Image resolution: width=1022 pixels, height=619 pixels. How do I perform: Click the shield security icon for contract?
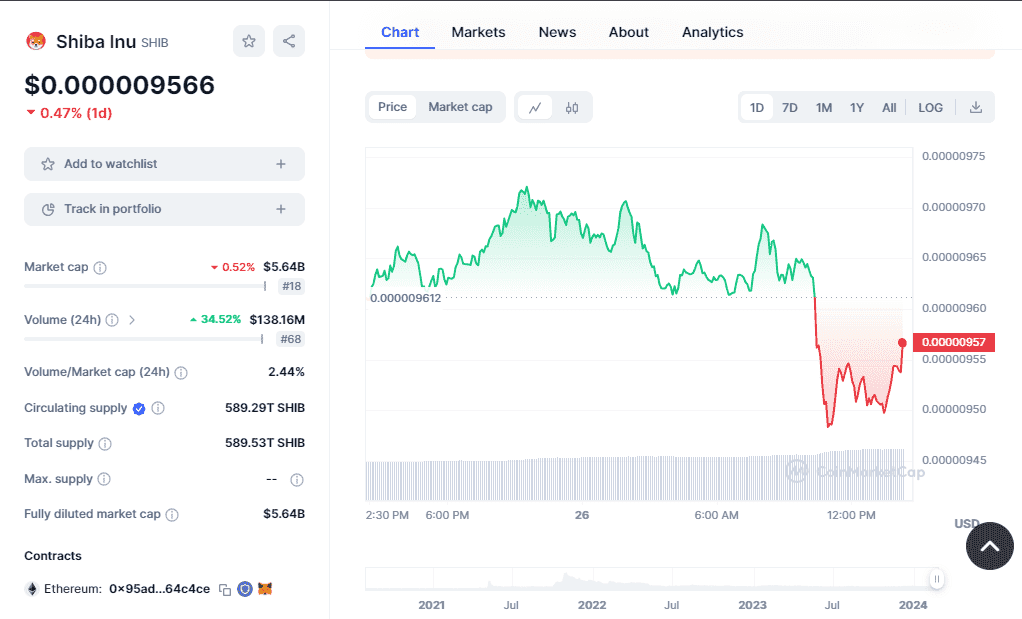(244, 589)
